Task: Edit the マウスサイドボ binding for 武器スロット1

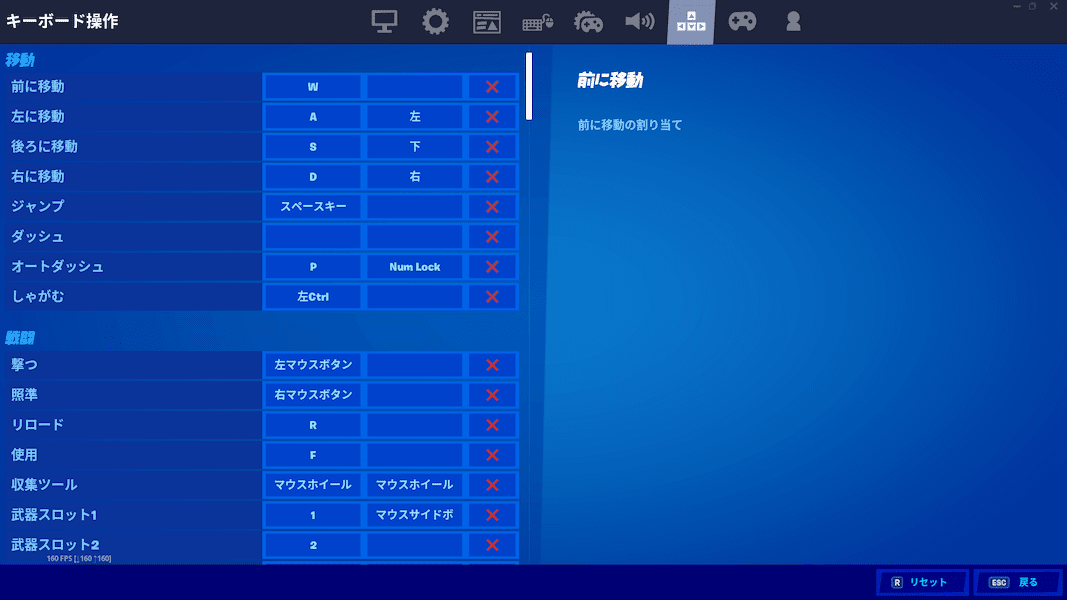Action: (415, 515)
